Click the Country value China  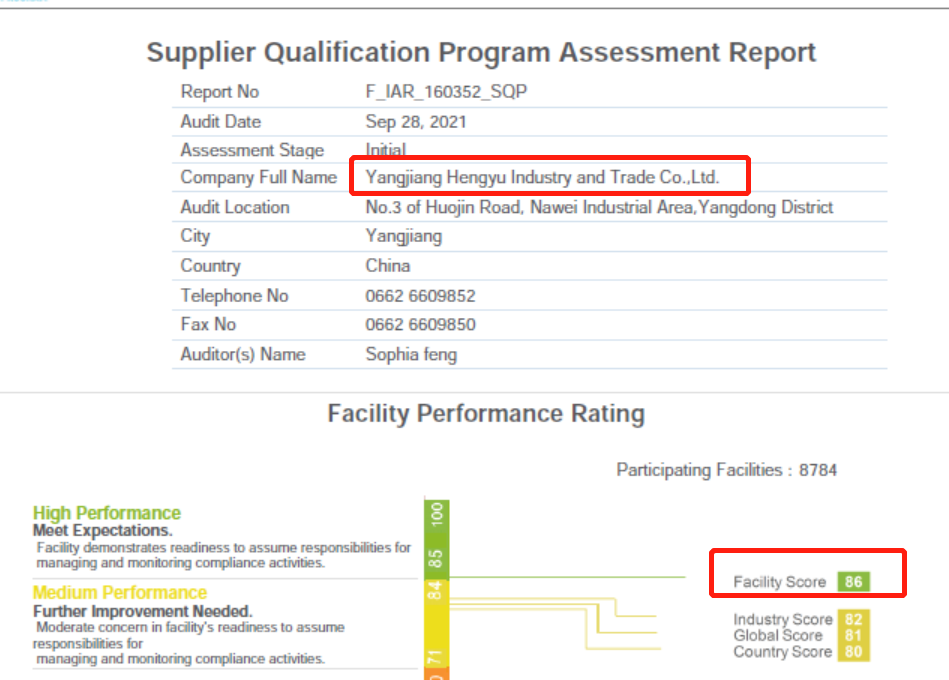(388, 266)
